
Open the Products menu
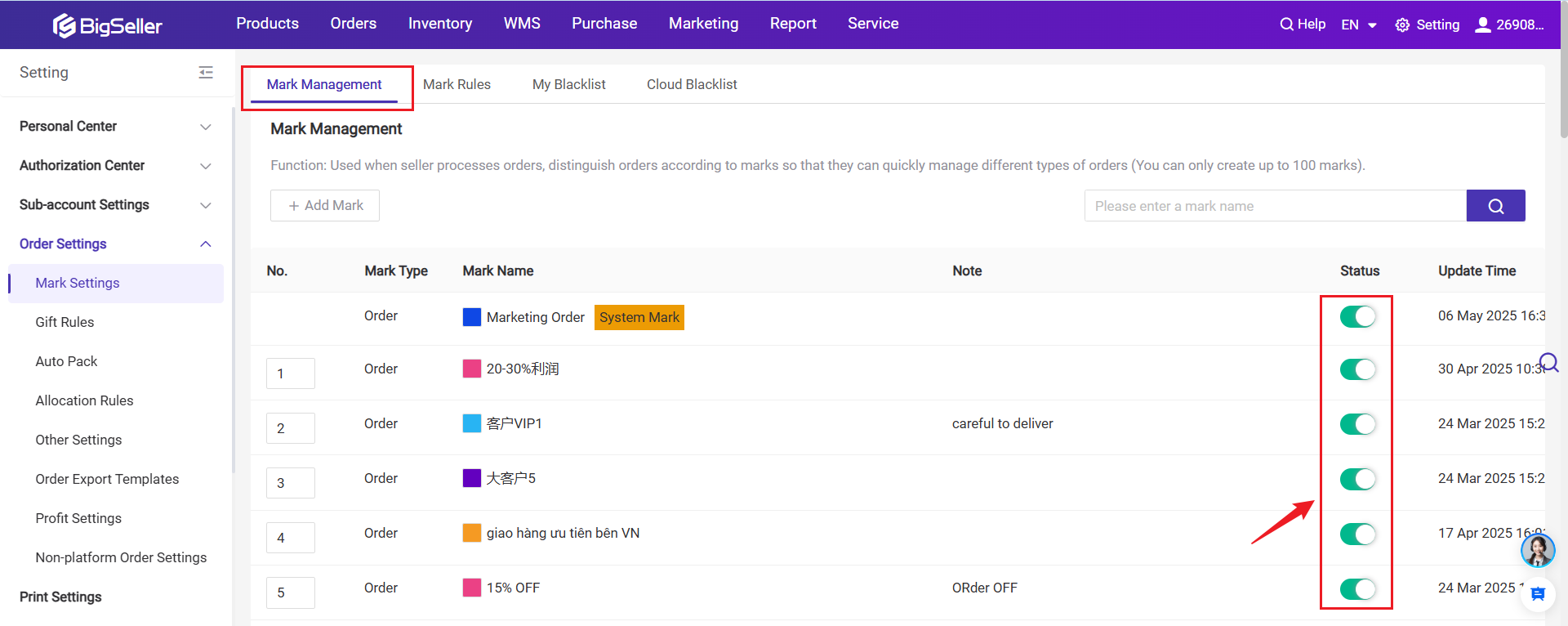click(268, 24)
